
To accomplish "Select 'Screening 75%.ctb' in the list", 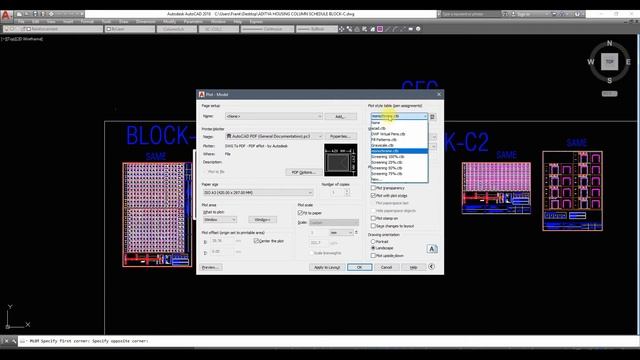I will pos(399,174).
